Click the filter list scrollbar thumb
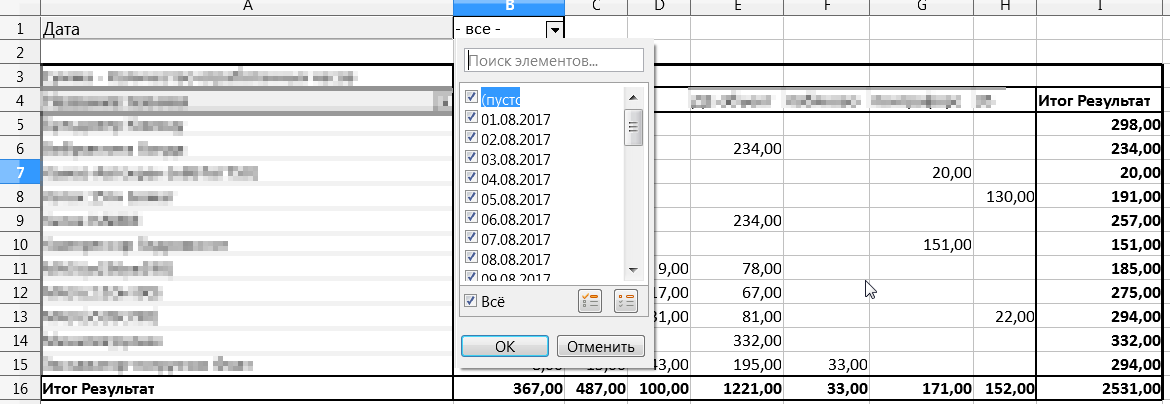This screenshot has width=1170, height=404. (634, 127)
